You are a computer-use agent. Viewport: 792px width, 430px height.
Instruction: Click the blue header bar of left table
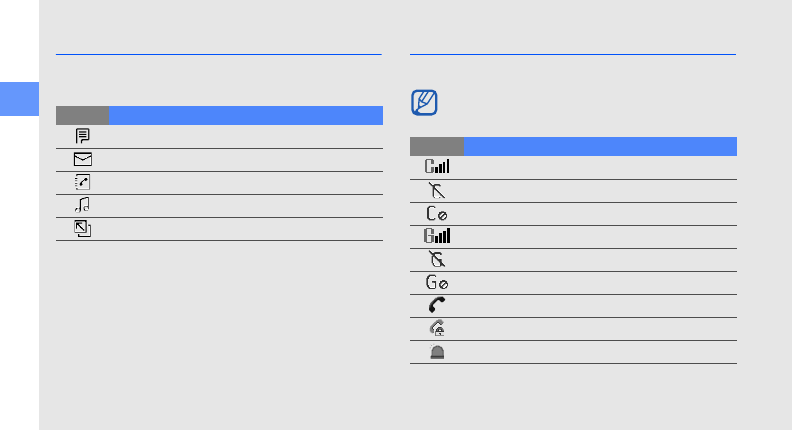point(246,114)
